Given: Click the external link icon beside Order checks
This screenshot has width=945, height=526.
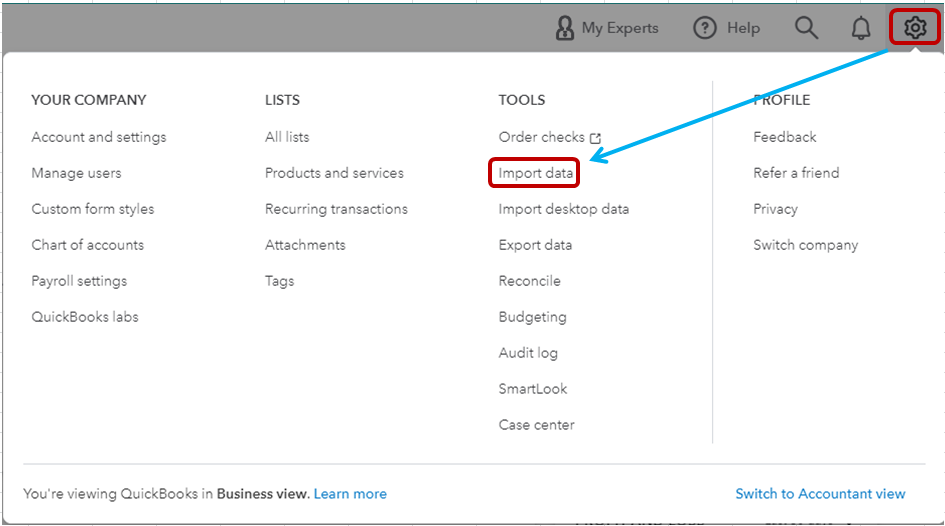Looking at the screenshot, I should pos(595,138).
